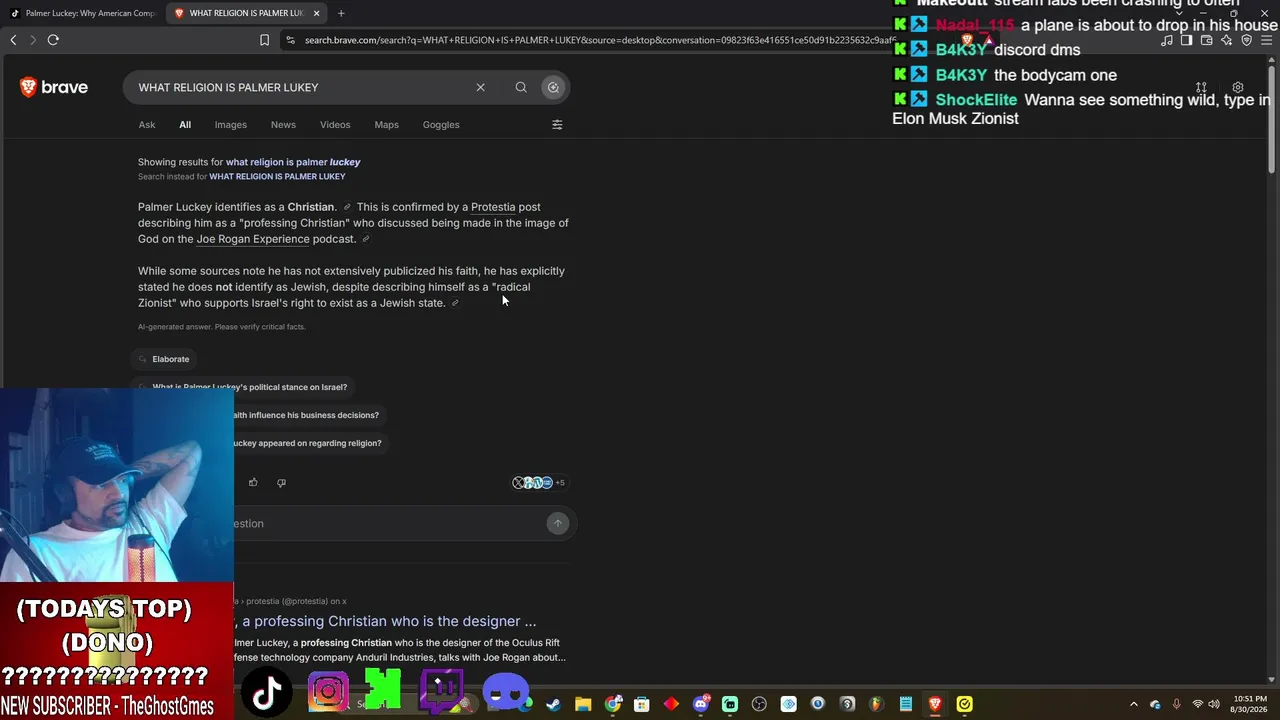Viewport: 1280px width, 720px height.
Task: Open Steam from the taskbar
Action: click(x=553, y=704)
